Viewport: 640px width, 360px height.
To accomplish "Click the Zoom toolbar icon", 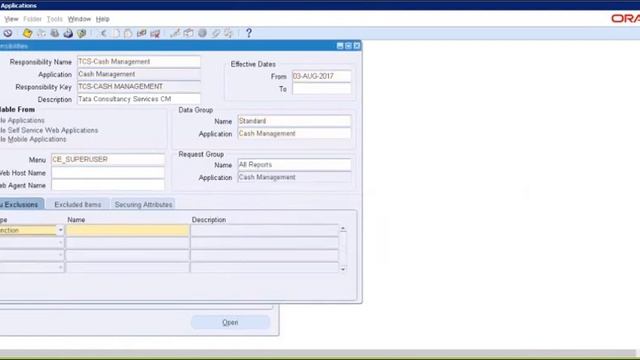I will point(189,33).
